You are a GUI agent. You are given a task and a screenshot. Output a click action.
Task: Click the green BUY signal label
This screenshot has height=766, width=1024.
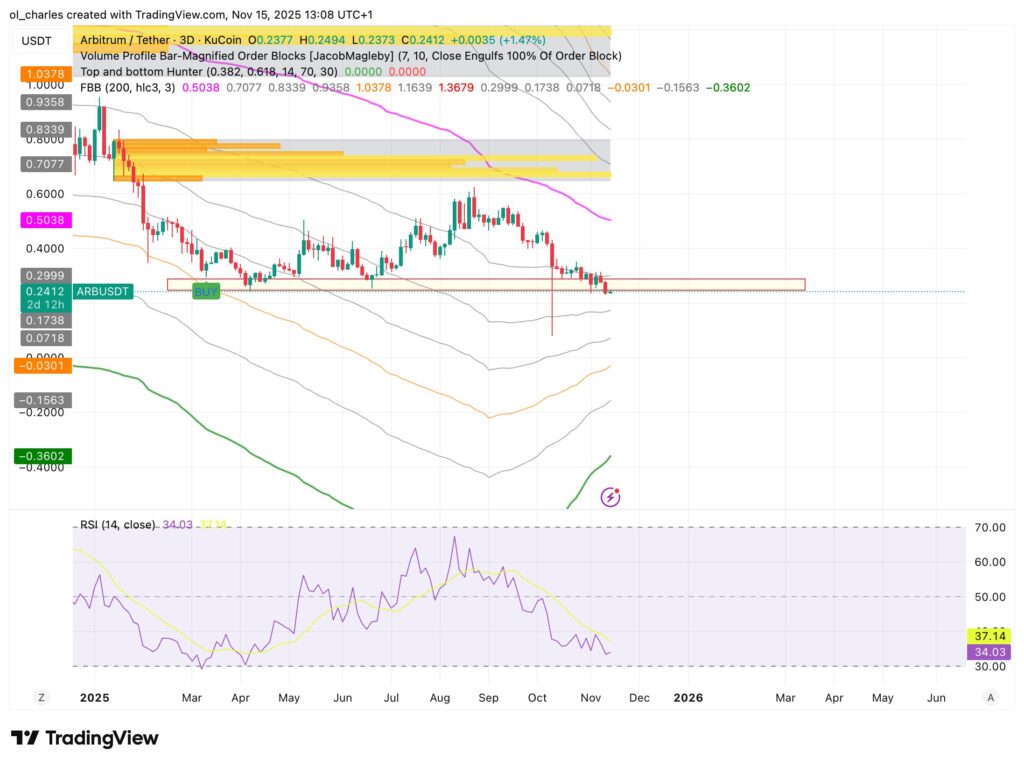pos(206,291)
